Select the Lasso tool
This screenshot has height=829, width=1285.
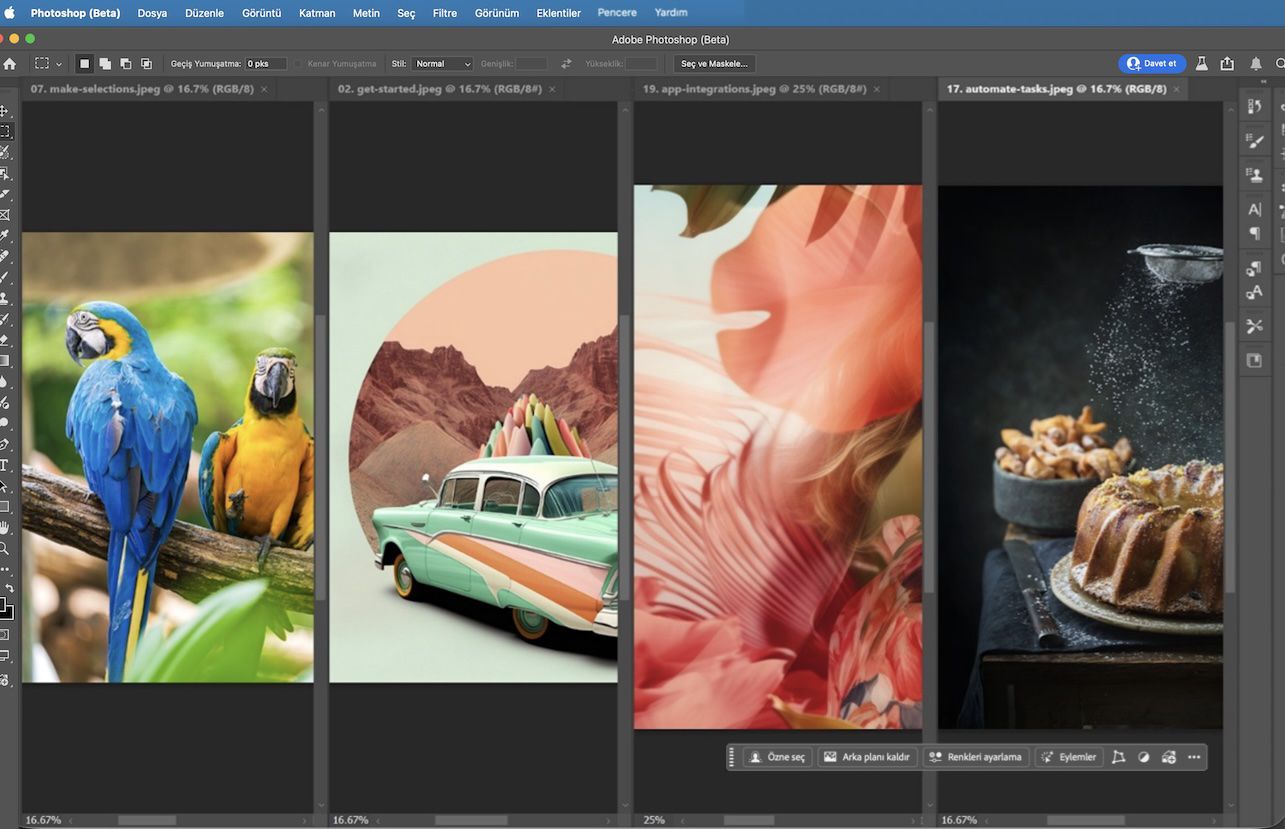6,152
